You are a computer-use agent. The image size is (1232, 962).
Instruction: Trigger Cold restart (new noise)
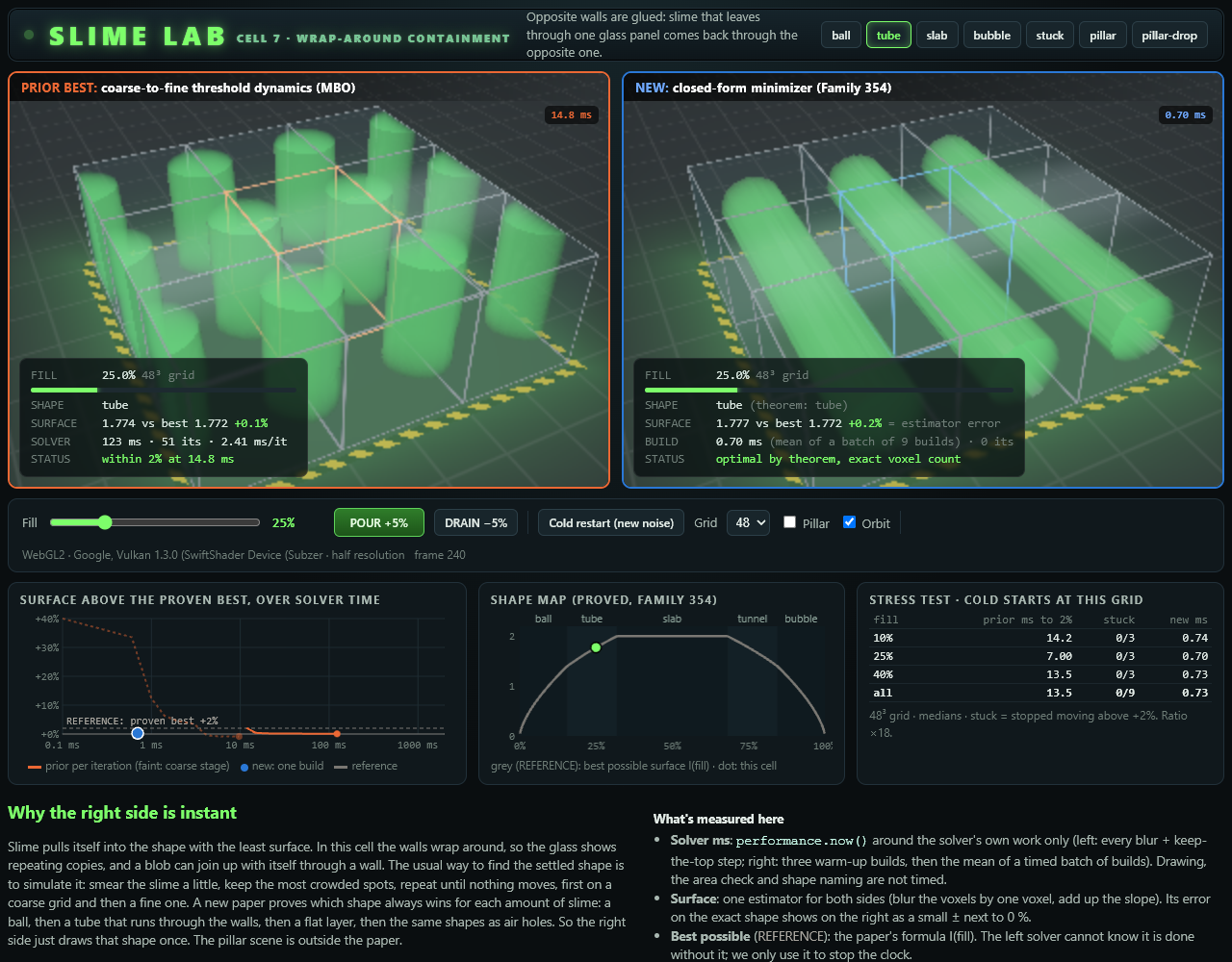611,522
